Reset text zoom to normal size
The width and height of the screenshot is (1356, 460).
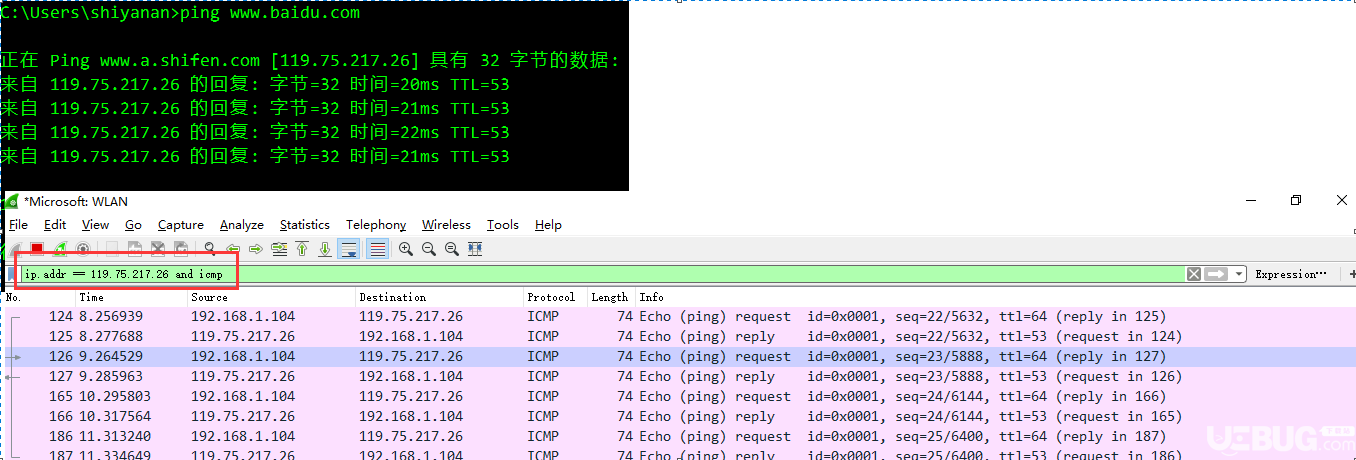tap(452, 249)
